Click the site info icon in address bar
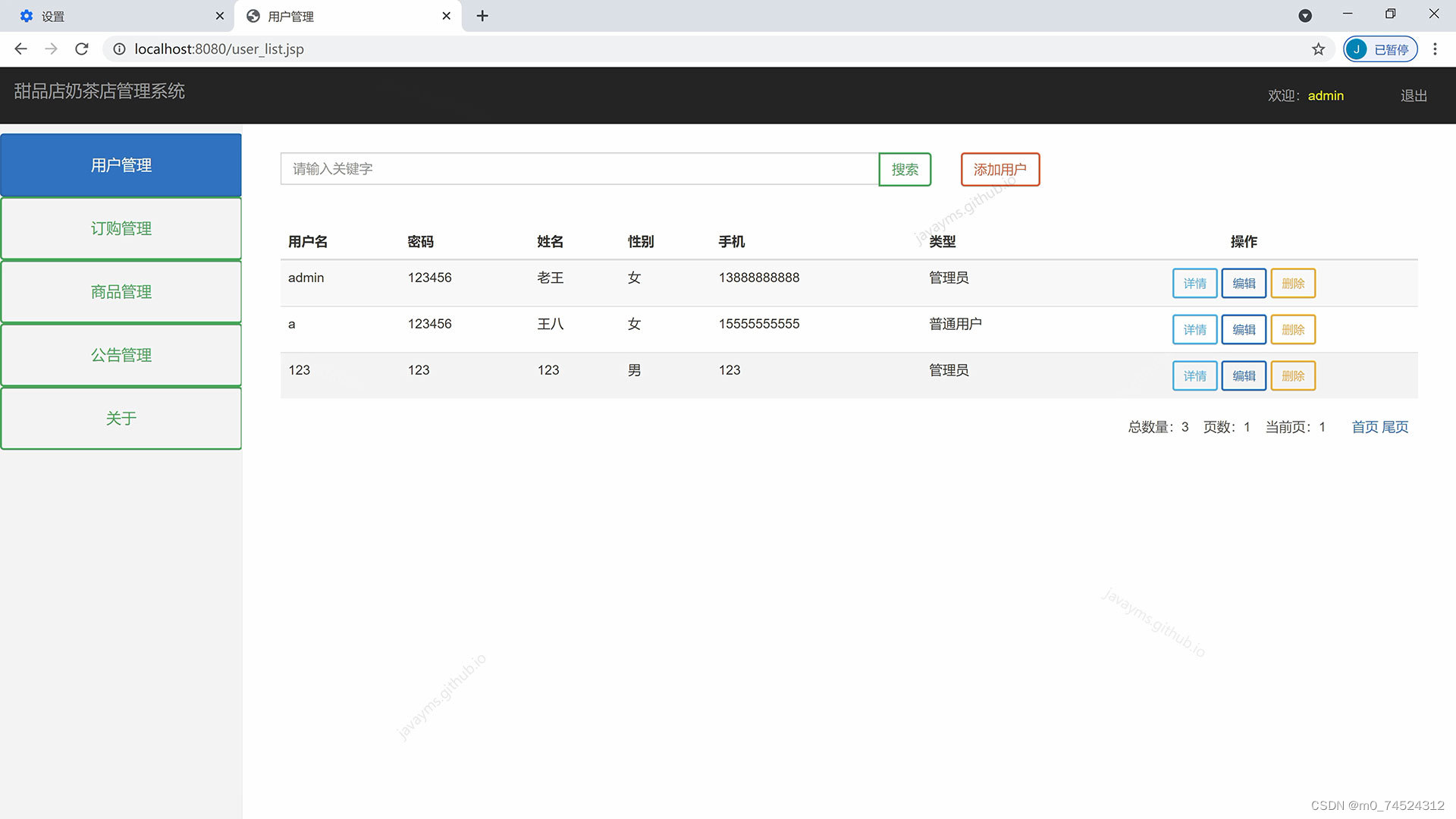The width and height of the screenshot is (1456, 819). pyautogui.click(x=119, y=49)
